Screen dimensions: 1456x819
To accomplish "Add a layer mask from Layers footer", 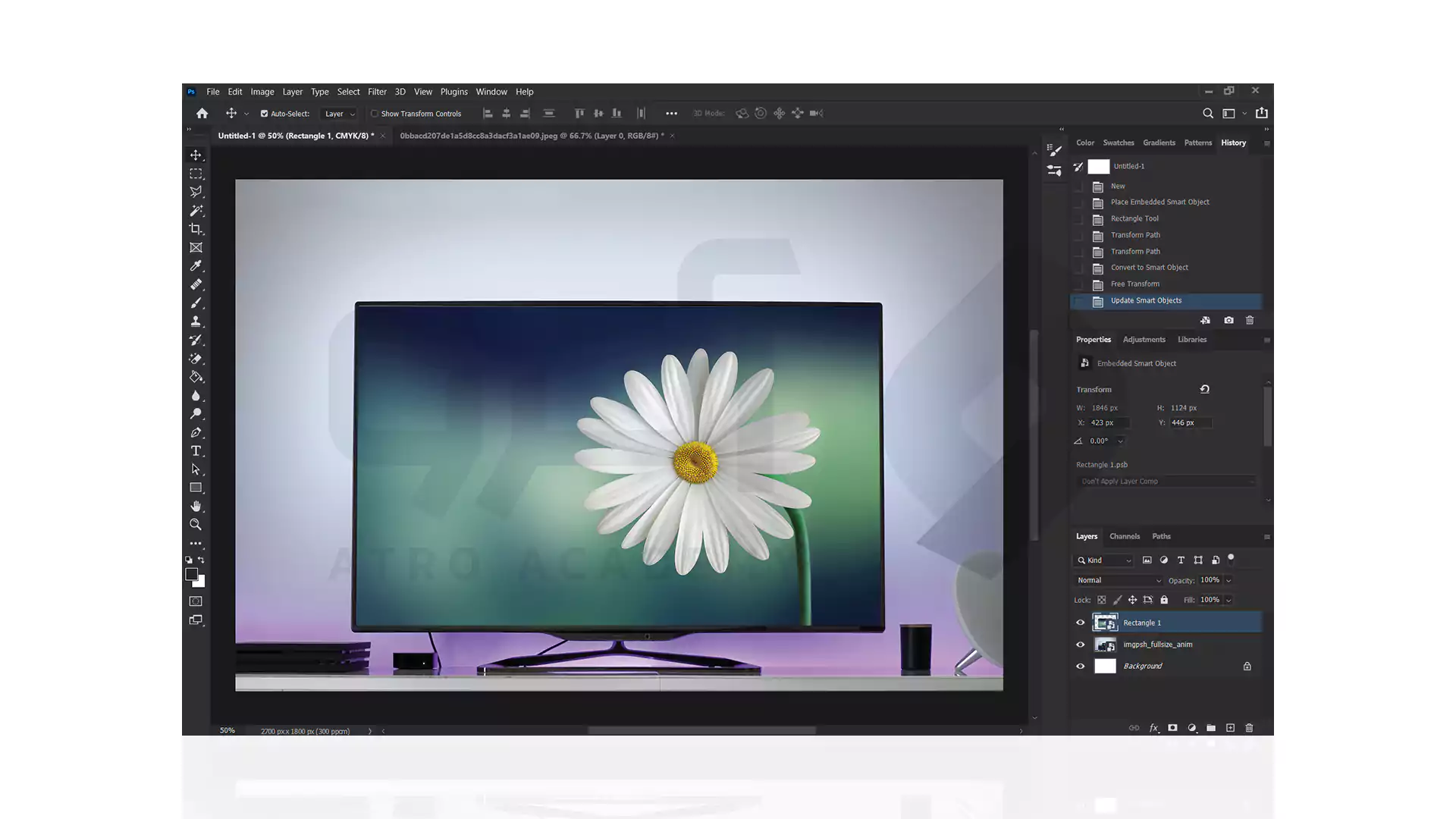I will click(x=1172, y=728).
